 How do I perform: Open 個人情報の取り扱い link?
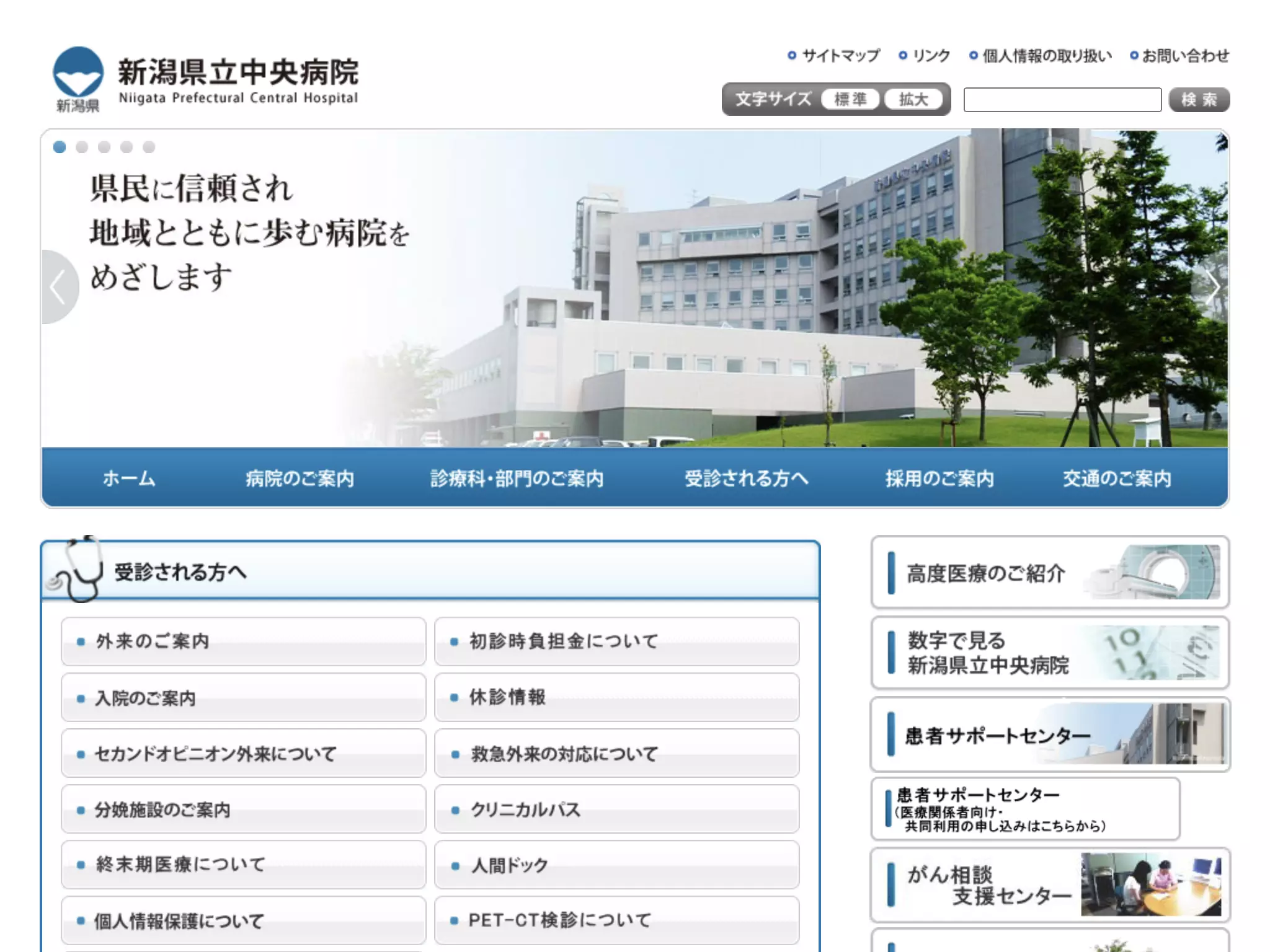1041,56
